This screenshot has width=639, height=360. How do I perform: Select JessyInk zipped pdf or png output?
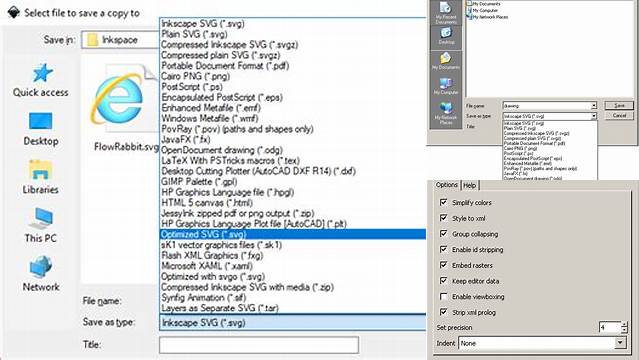pyautogui.click(x=292, y=213)
